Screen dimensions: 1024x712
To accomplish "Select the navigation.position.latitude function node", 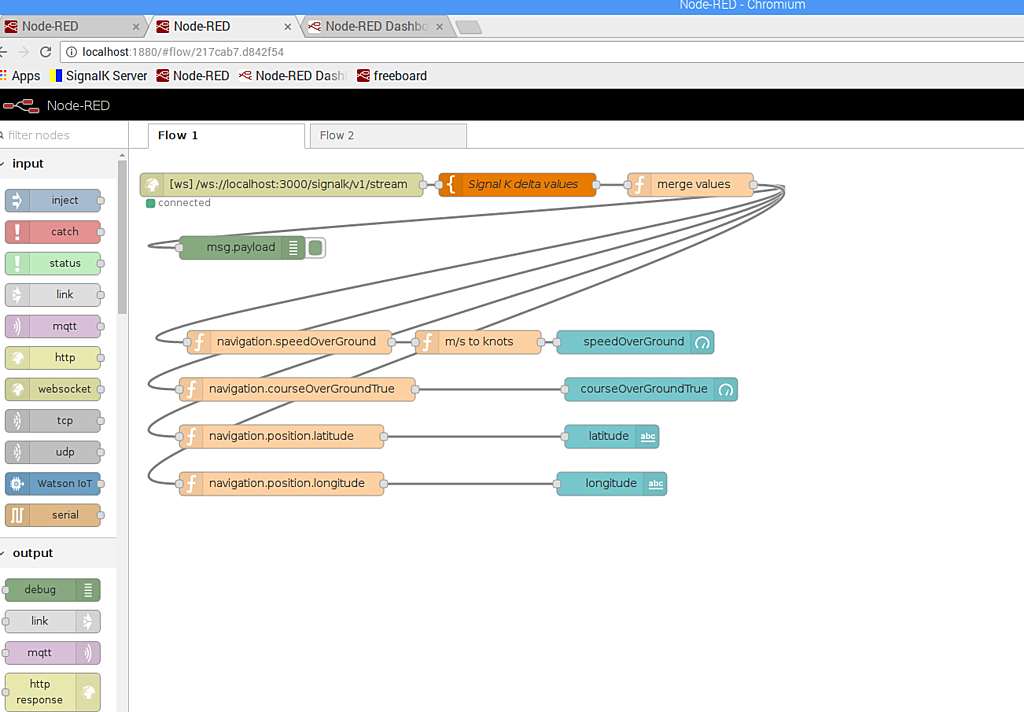I will [281, 436].
